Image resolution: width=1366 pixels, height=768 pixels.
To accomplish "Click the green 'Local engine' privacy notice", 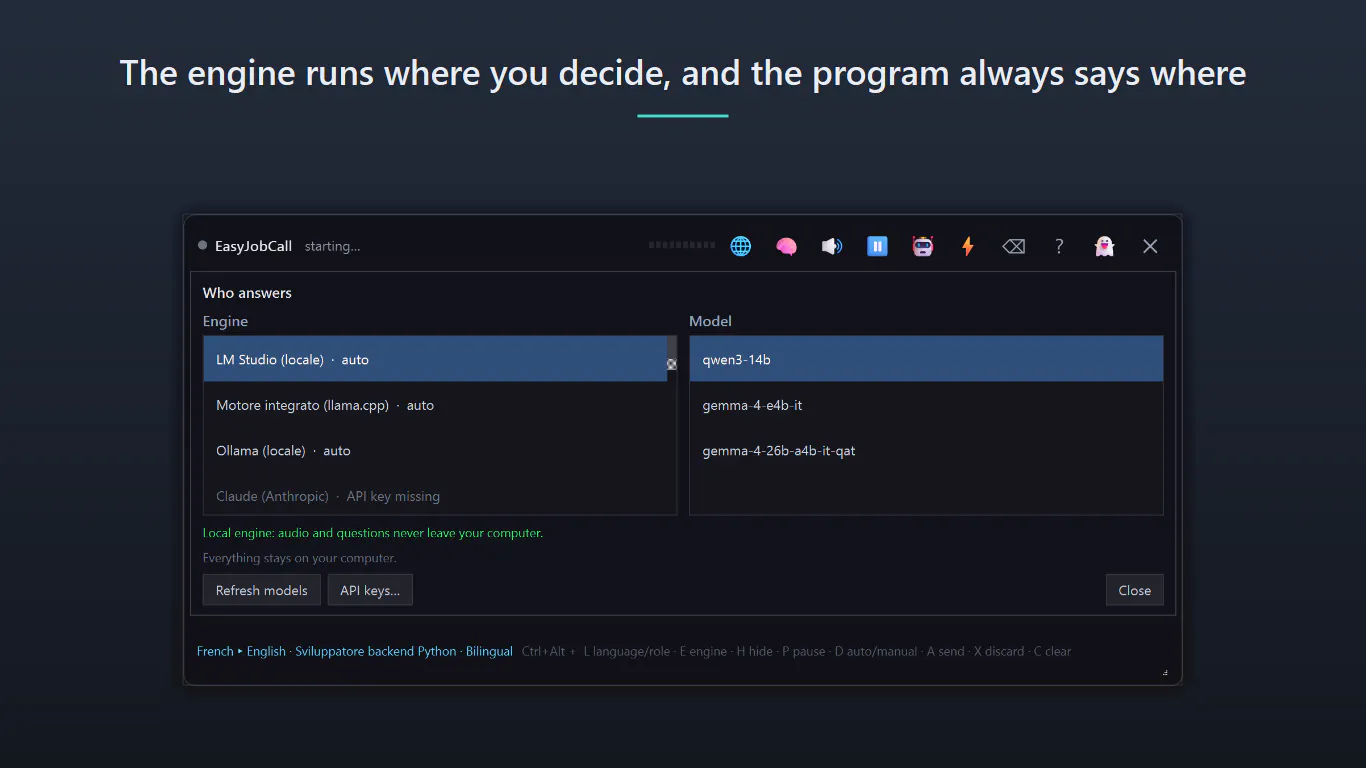I will (x=373, y=533).
